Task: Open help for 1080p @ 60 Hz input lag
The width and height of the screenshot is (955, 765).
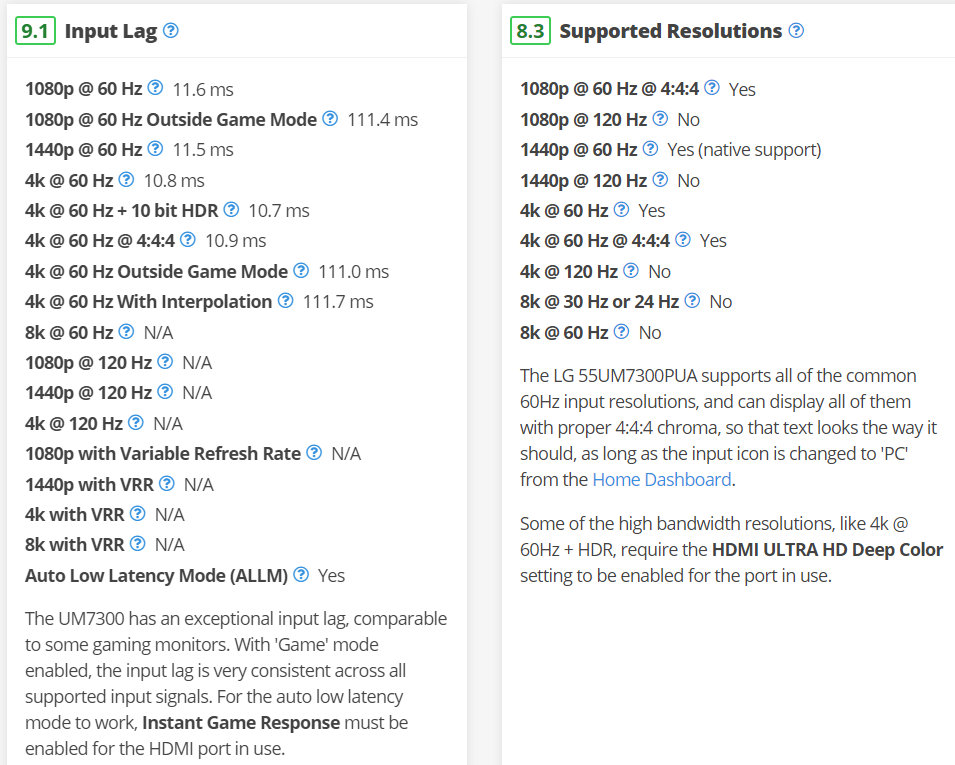Action: coord(155,88)
